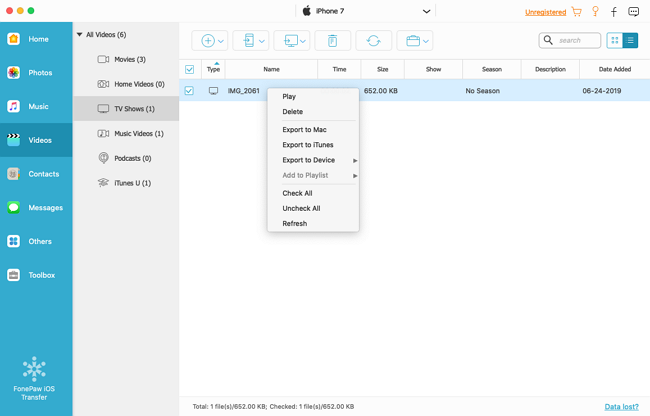Viewport: 650px width, 416px height.
Task: Click the Unregistered link
Action: [545, 12]
